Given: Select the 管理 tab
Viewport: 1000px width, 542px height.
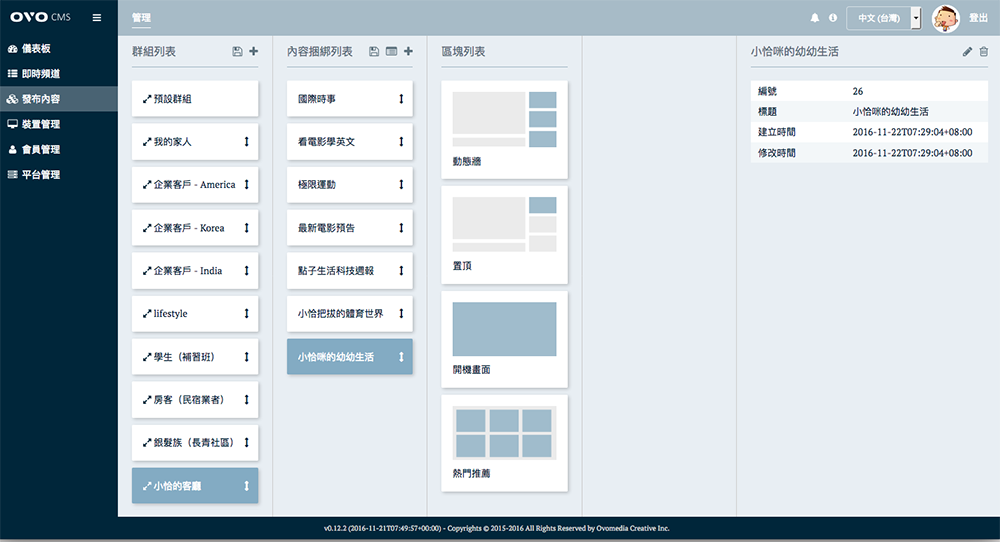Looking at the screenshot, I should click(x=141, y=18).
